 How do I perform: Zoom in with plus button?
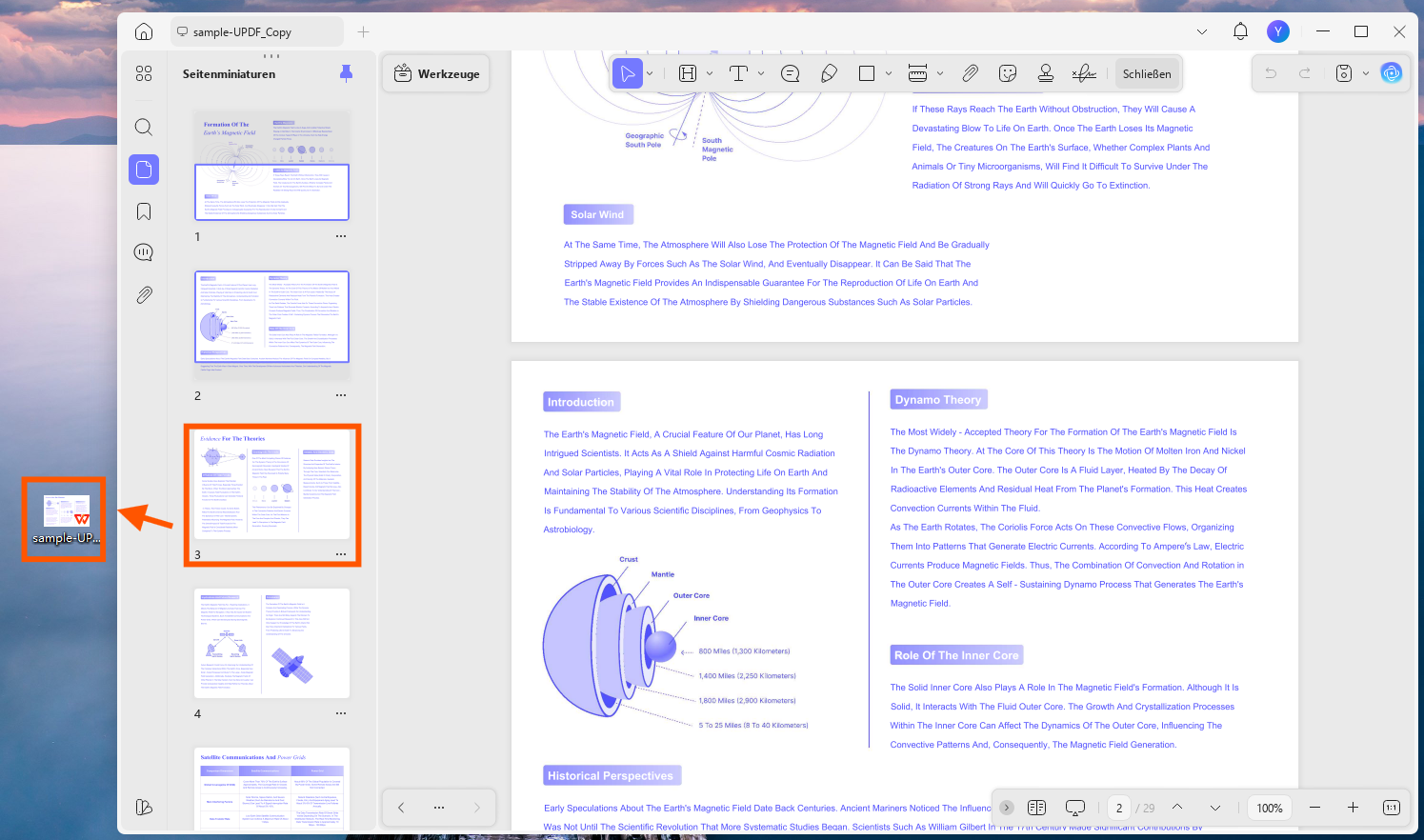[1353, 808]
